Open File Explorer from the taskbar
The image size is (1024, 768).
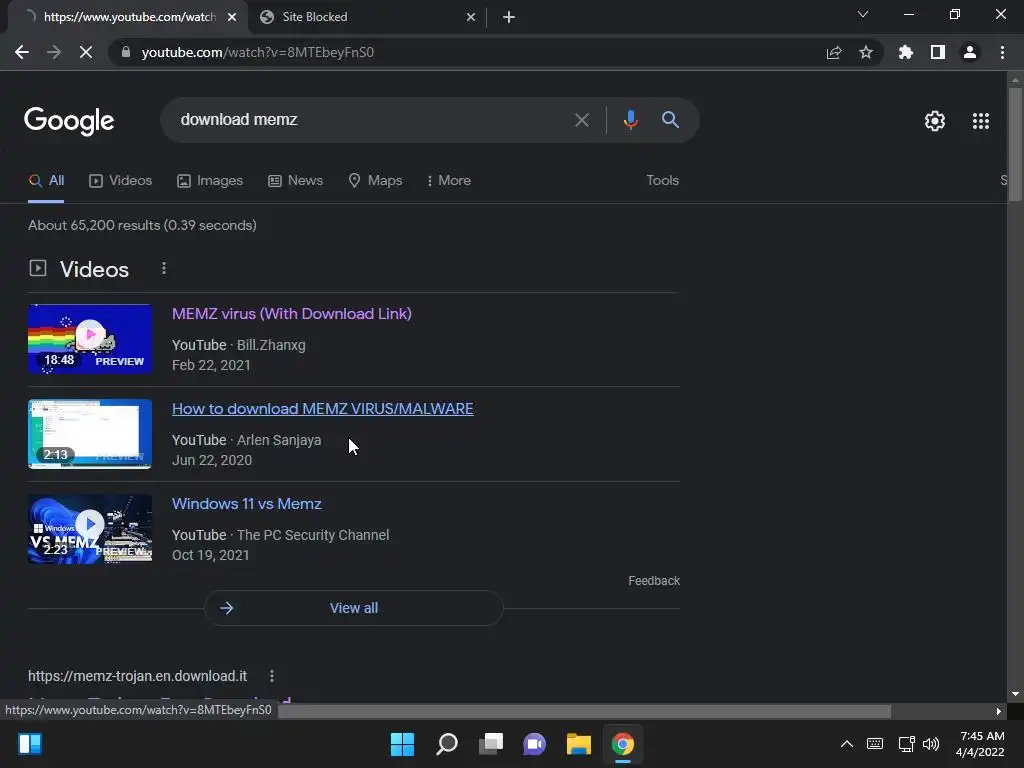pyautogui.click(x=579, y=744)
